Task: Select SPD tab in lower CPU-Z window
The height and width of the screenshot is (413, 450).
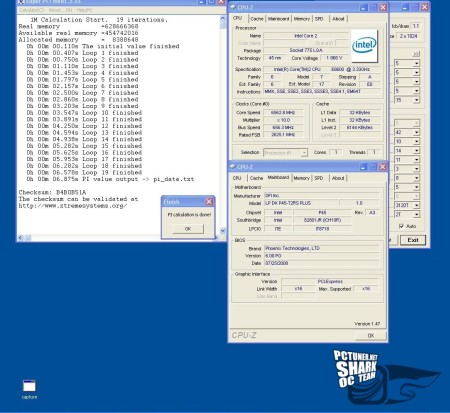Action: tap(319, 178)
